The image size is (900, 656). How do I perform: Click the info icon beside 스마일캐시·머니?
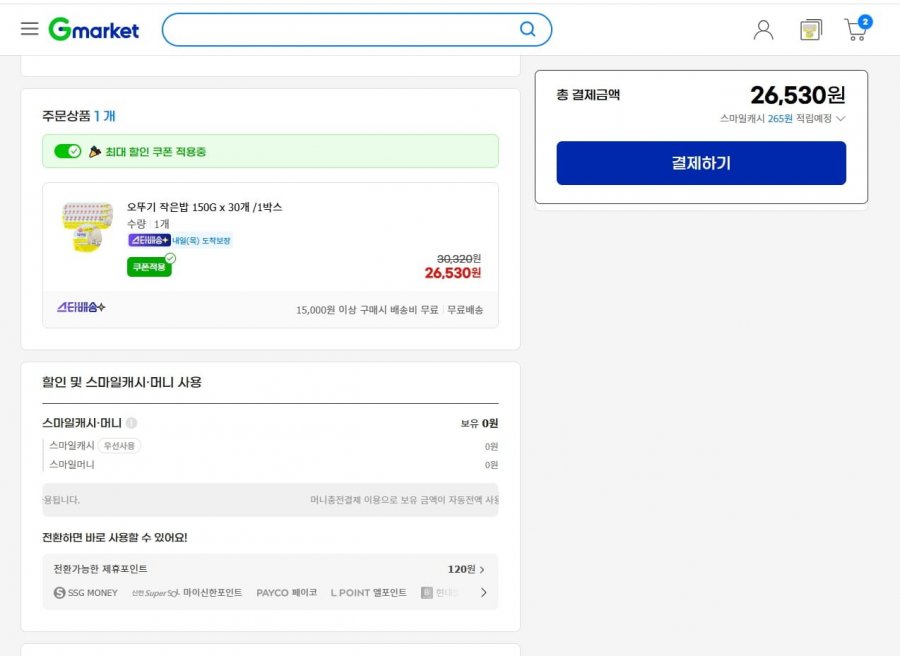click(132, 423)
